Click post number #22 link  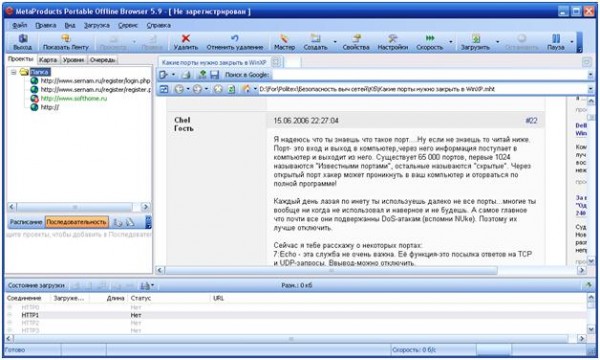532,121
